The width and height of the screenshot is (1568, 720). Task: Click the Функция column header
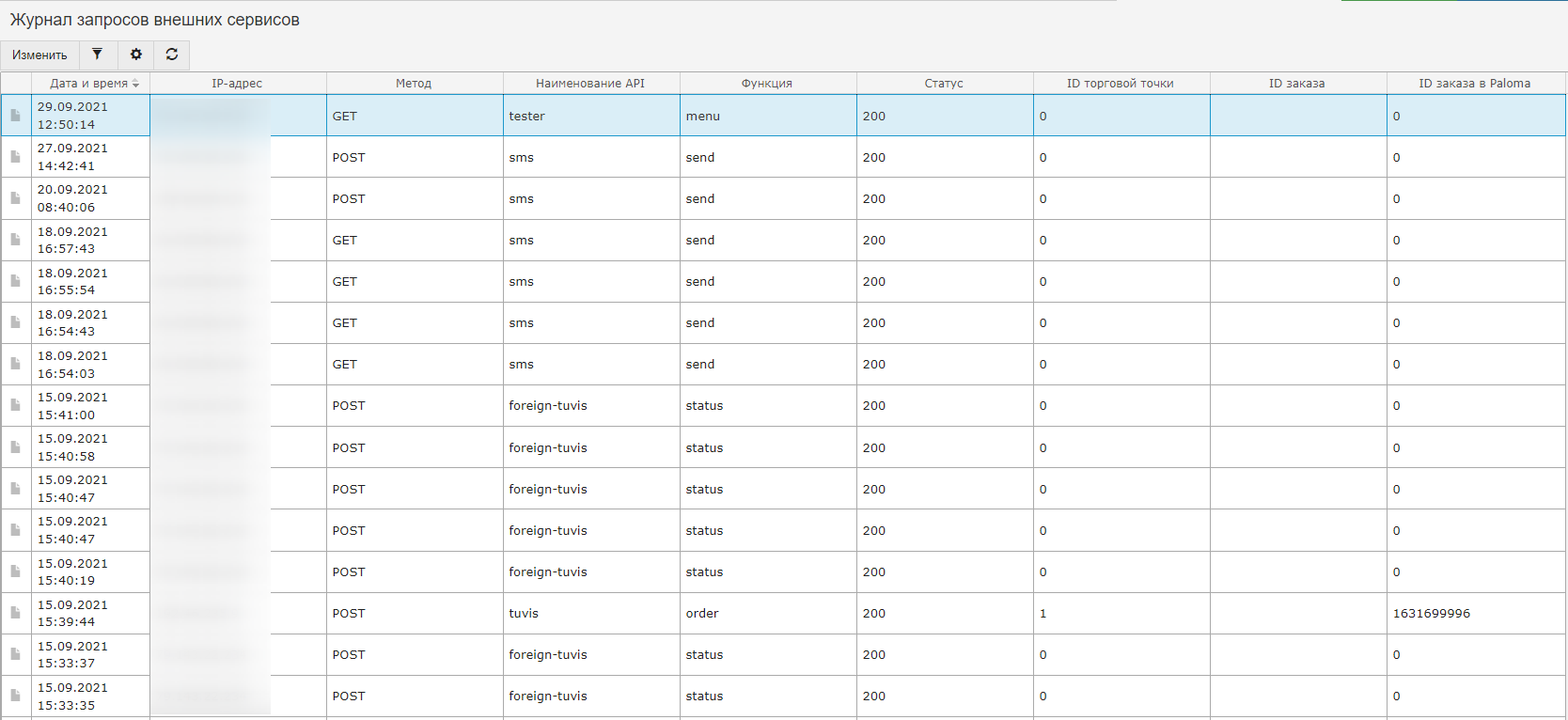click(767, 84)
